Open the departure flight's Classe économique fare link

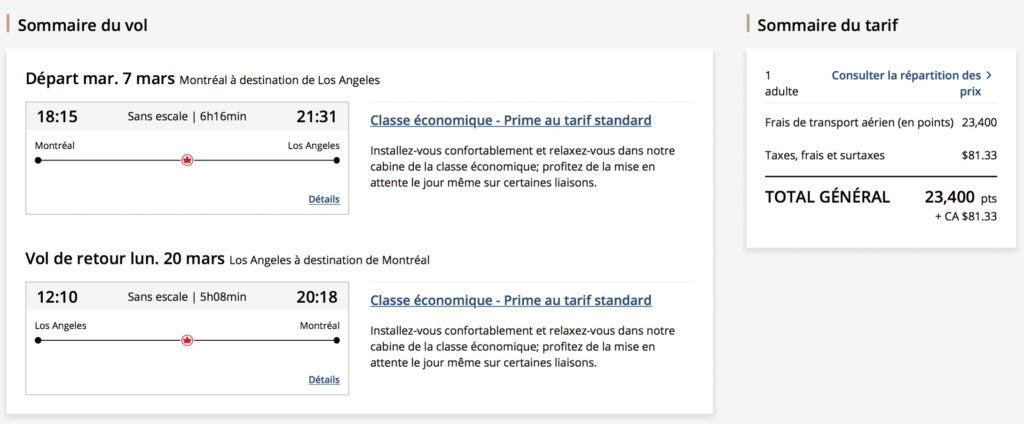(x=510, y=121)
